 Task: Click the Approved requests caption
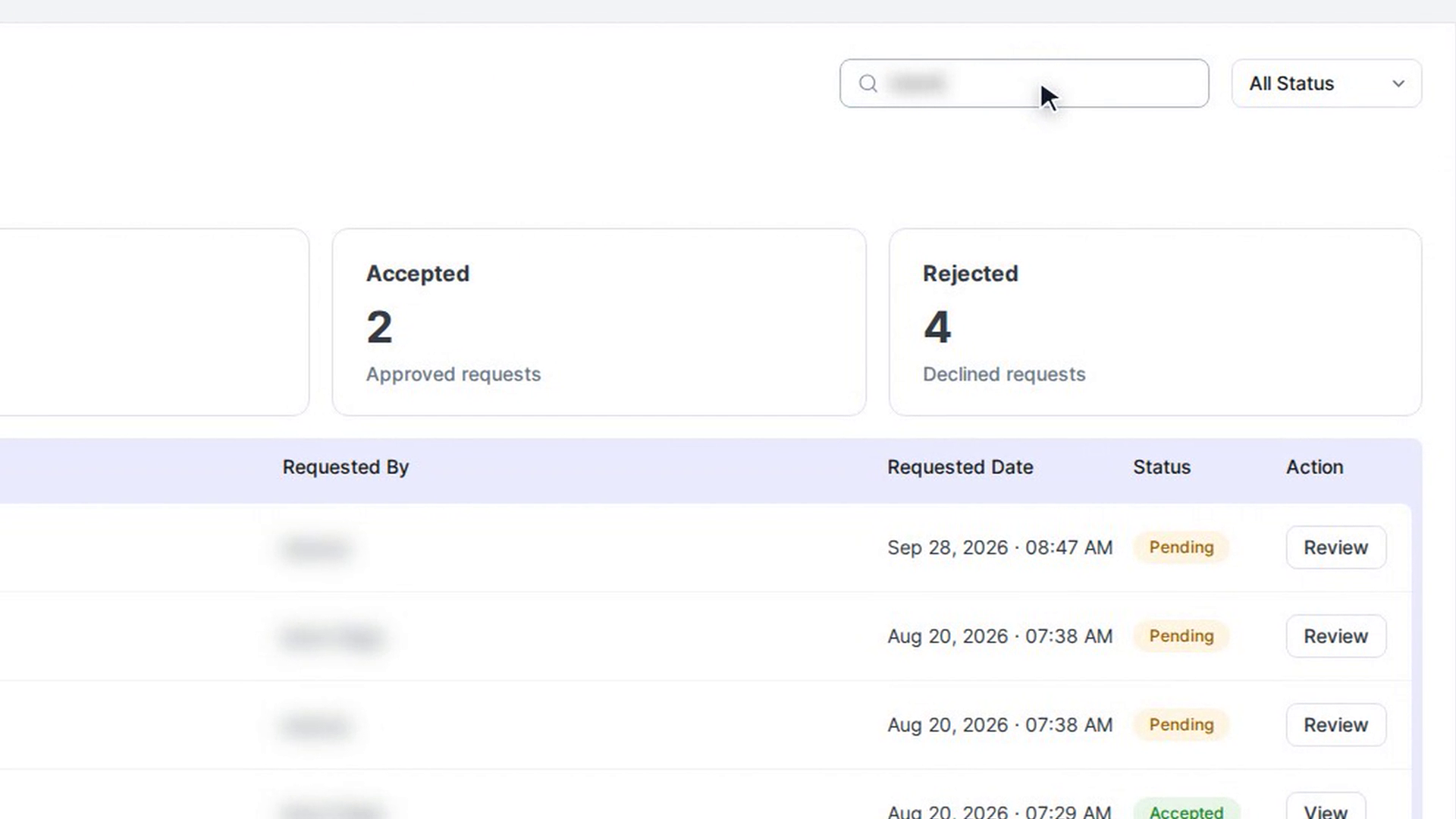pyautogui.click(x=453, y=375)
